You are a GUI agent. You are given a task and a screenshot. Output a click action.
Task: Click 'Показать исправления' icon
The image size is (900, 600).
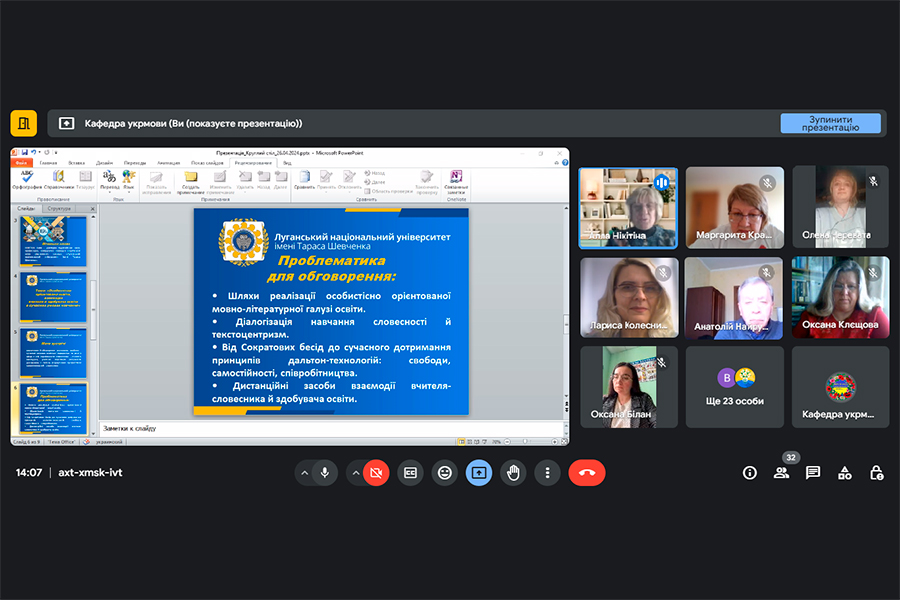point(156,182)
